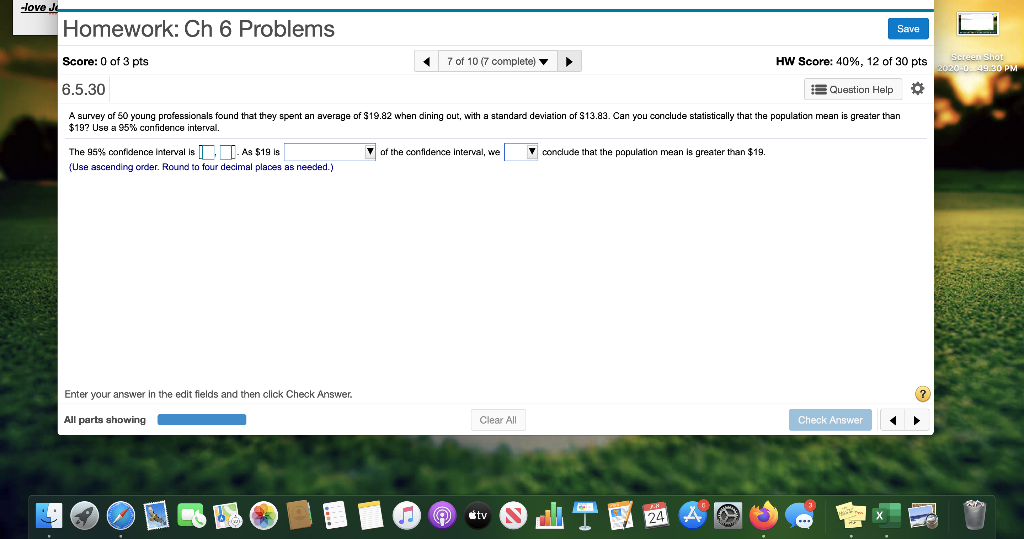Screen dimensions: 1024x539
Task: Click the 'Score: 0 of 3 pts' text
Action: 105,61
